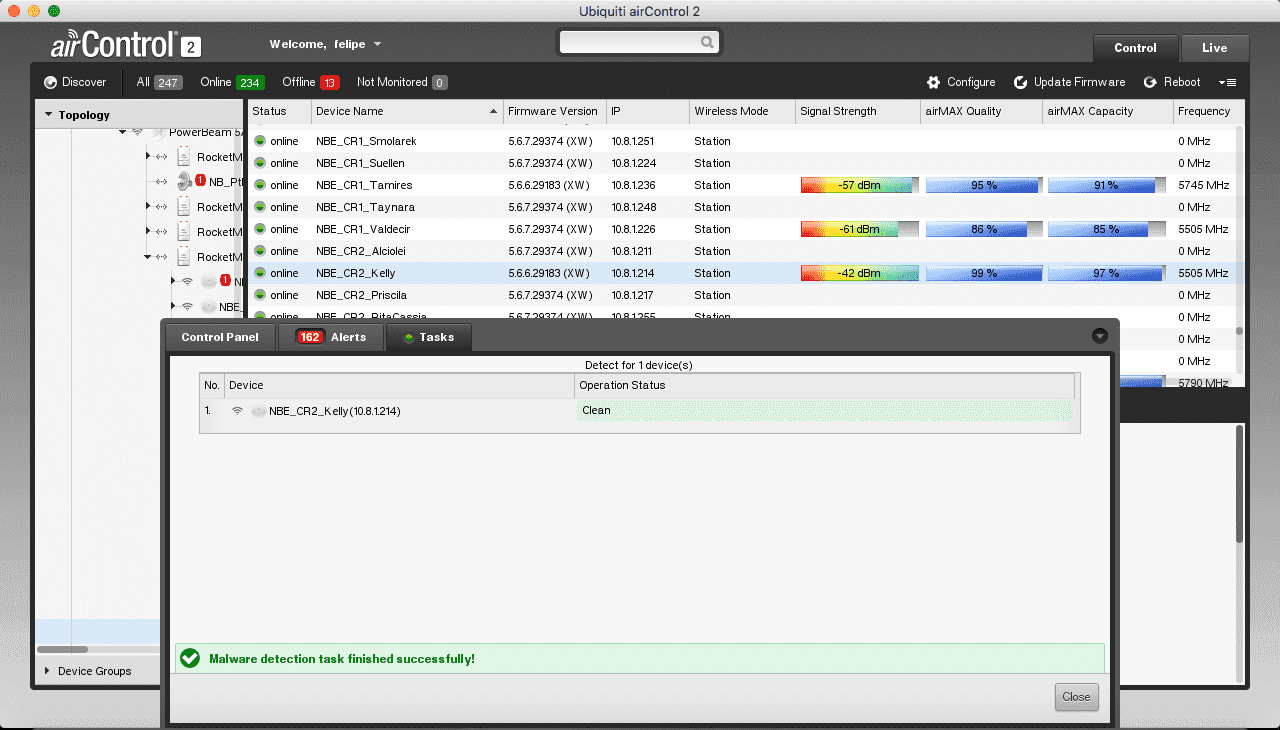Click the magnifier icon in search box
Image resolution: width=1280 pixels, height=730 pixels.
(x=707, y=42)
